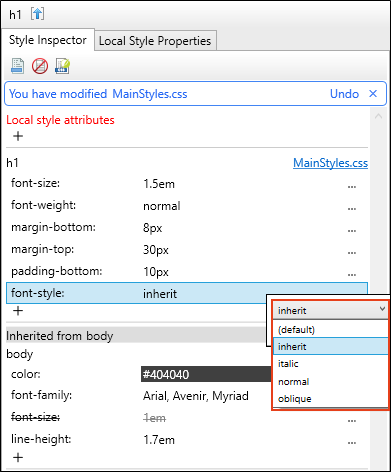Click the scrollbar up arrow

click(x=378, y=117)
